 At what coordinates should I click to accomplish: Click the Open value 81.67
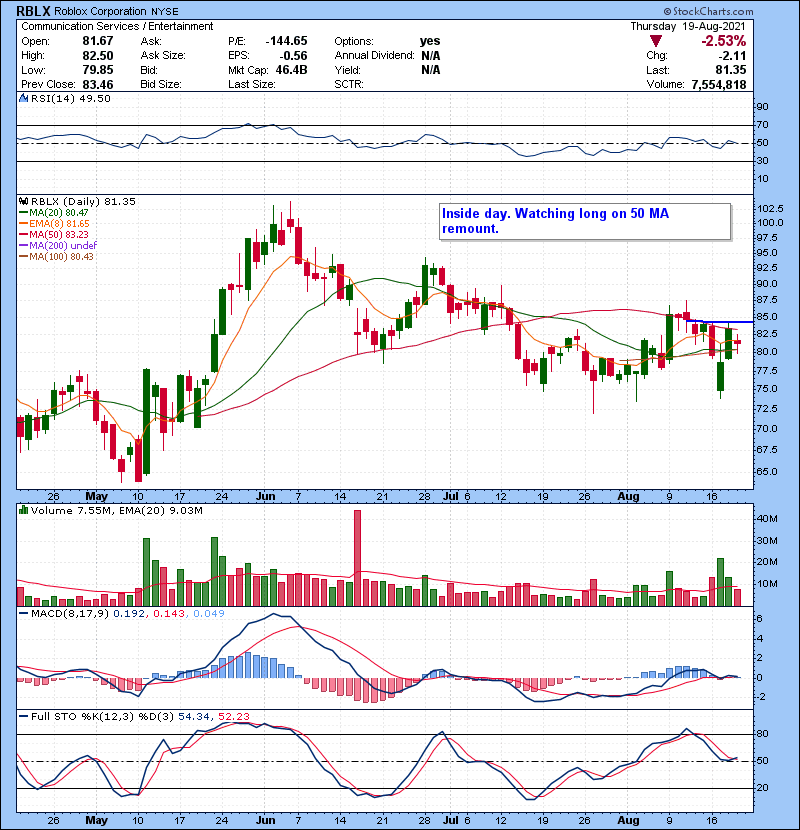point(97,41)
